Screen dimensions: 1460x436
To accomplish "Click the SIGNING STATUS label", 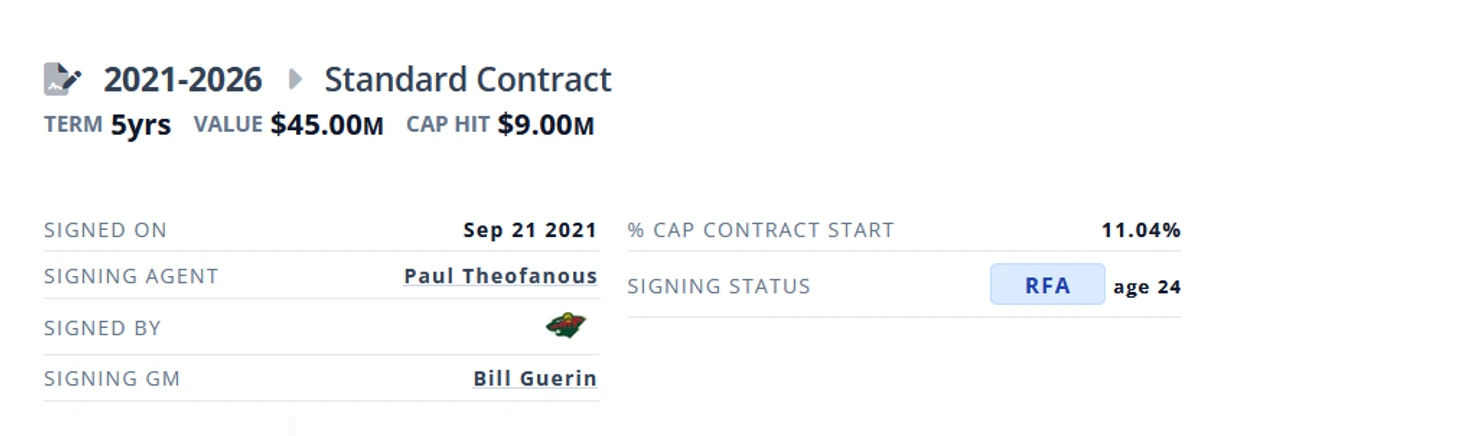I will pos(718,286).
